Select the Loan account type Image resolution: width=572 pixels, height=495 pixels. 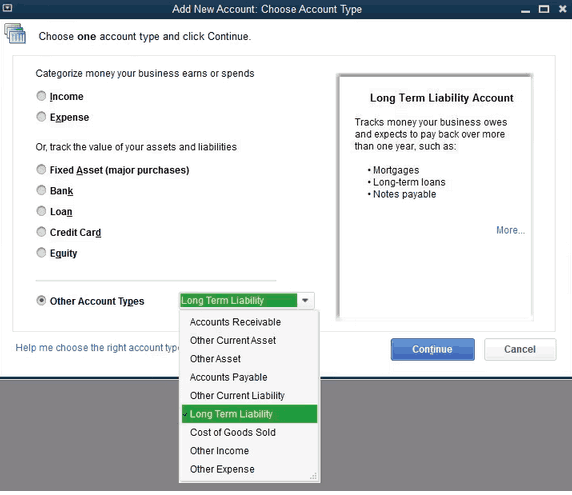pyautogui.click(x=41, y=211)
